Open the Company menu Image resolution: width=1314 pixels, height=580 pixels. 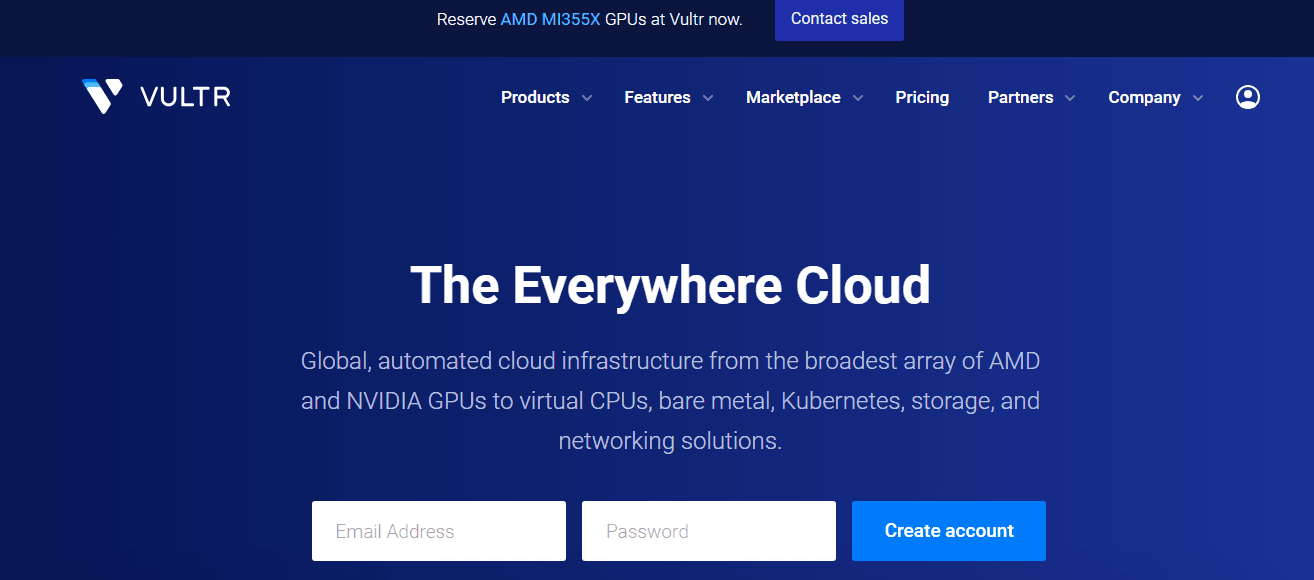1144,97
